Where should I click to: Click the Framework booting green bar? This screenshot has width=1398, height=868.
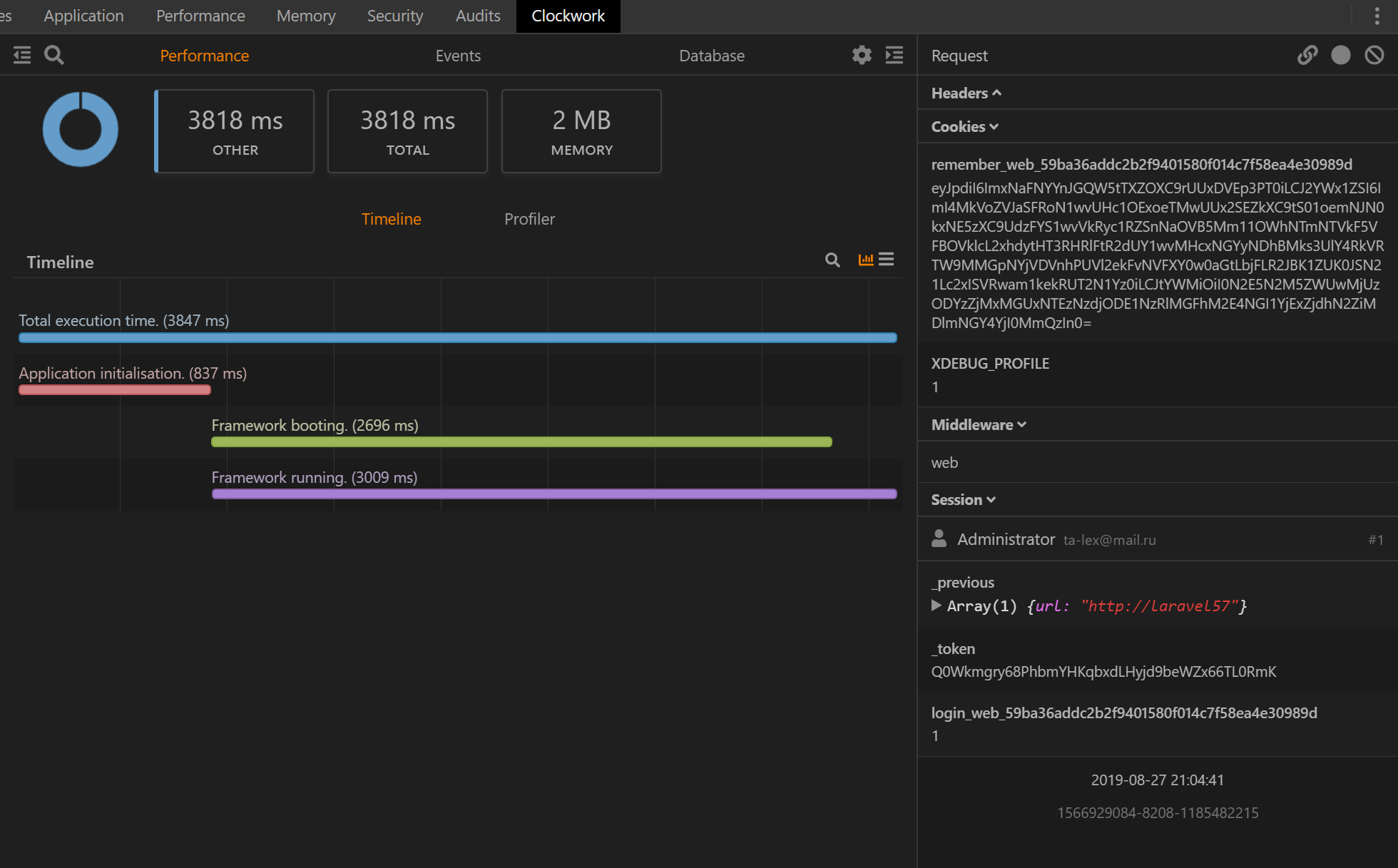pyautogui.click(x=521, y=442)
